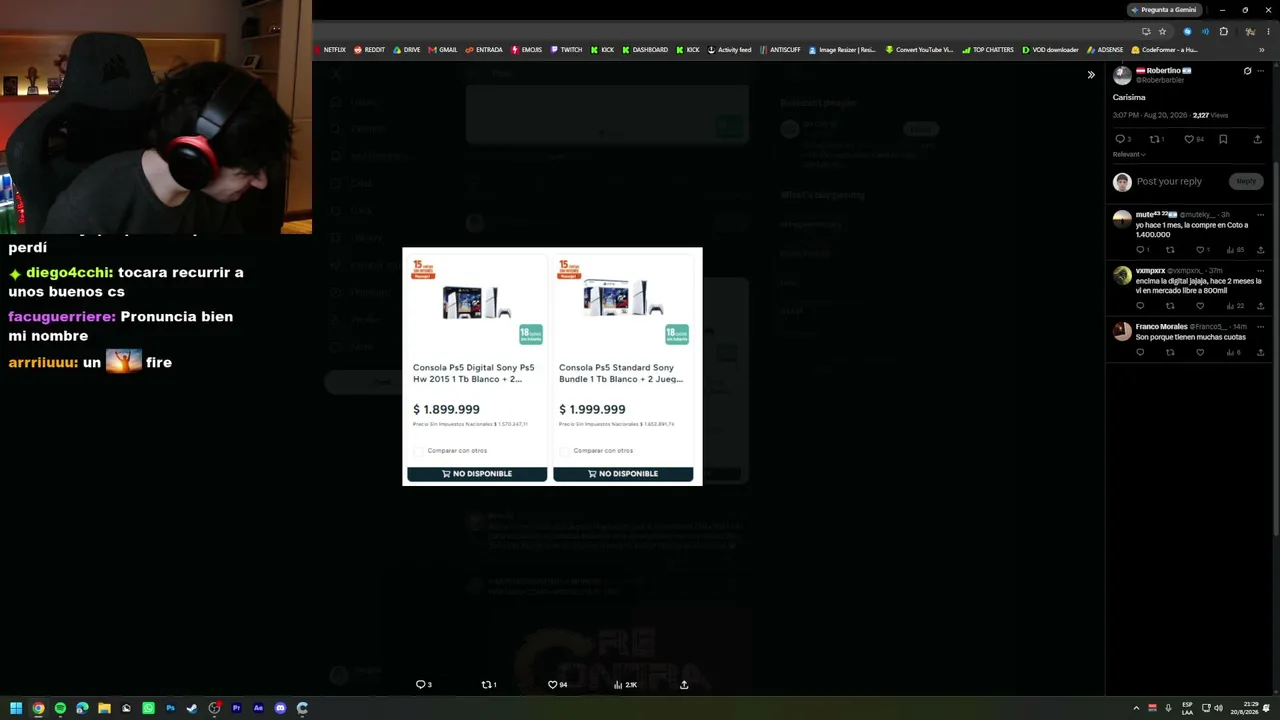Open more options on mute's reply
Viewport: 1280px width, 720px height.
1260,214
